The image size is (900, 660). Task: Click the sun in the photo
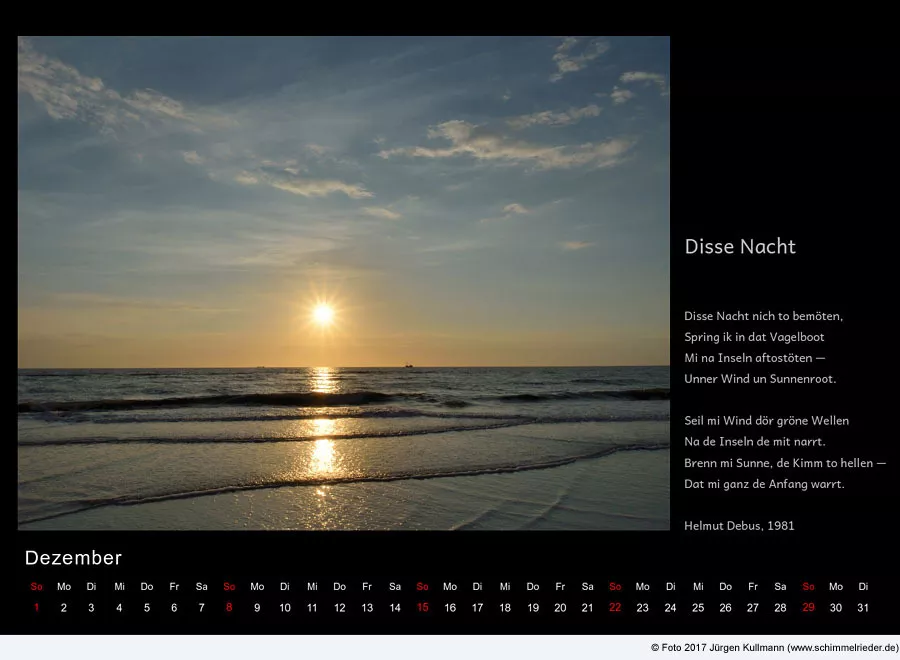322,314
